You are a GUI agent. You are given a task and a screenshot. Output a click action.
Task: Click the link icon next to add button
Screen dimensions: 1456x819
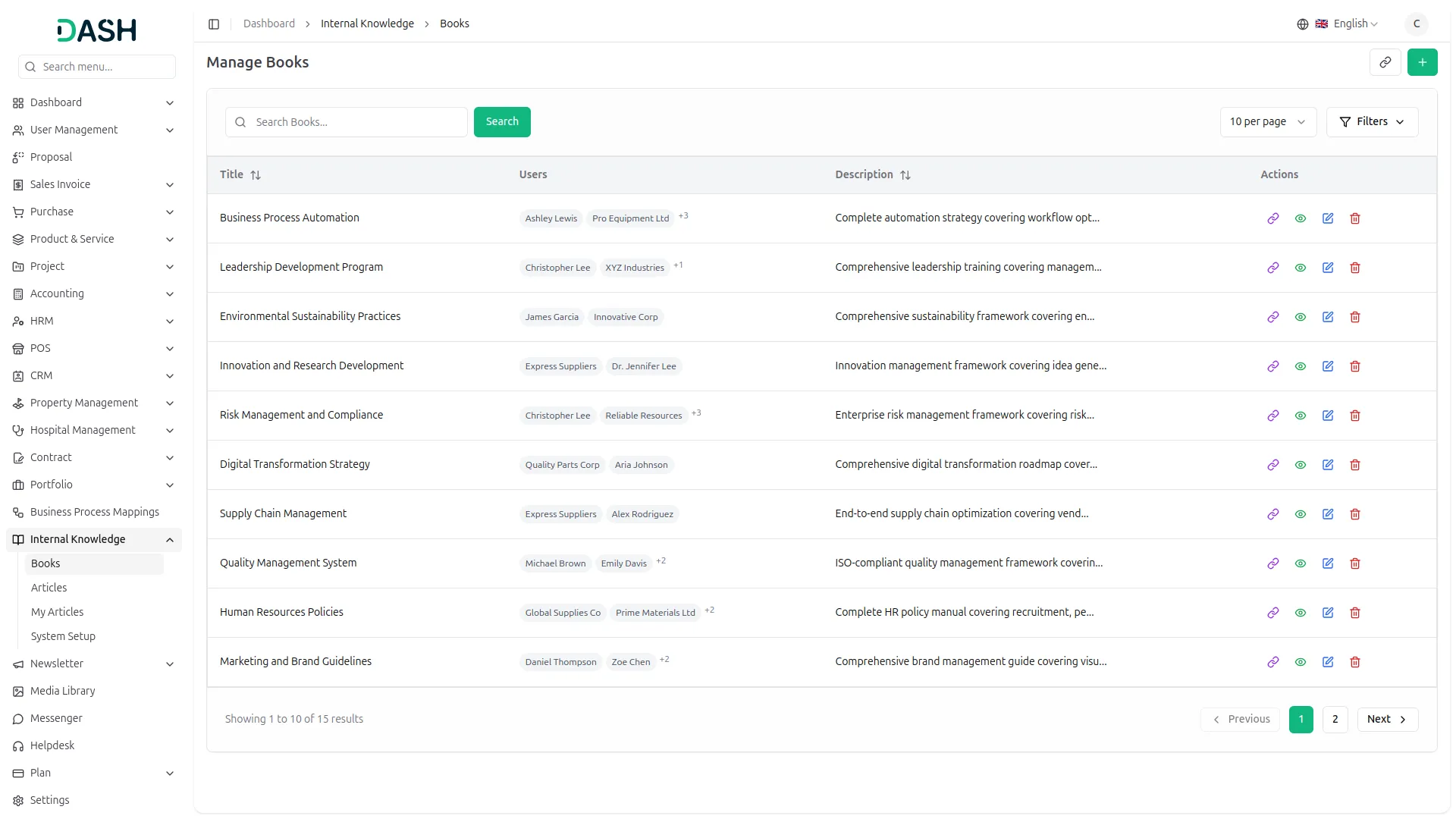pos(1385,62)
